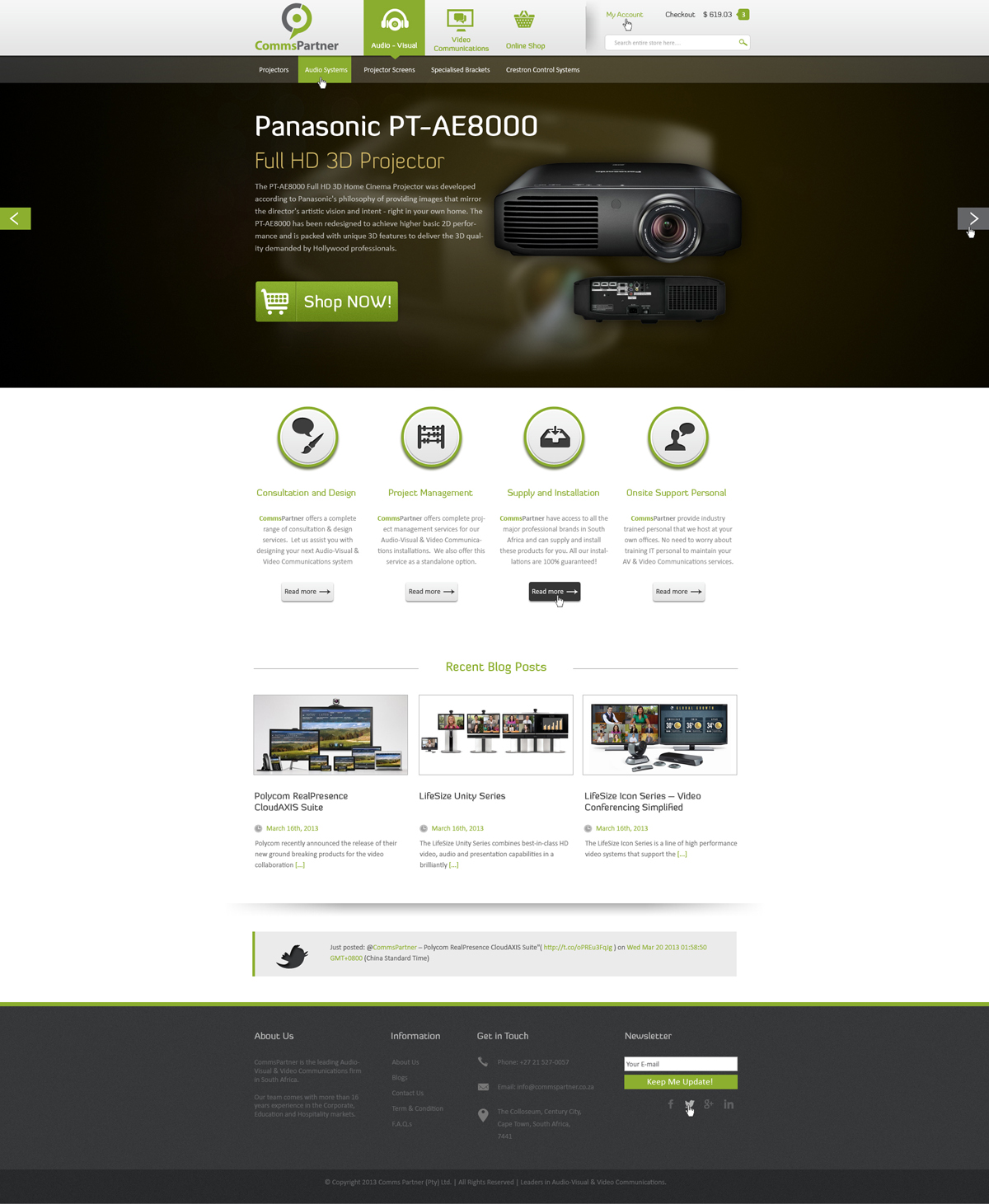Open the Onsite Support Personal heading

[676, 493]
